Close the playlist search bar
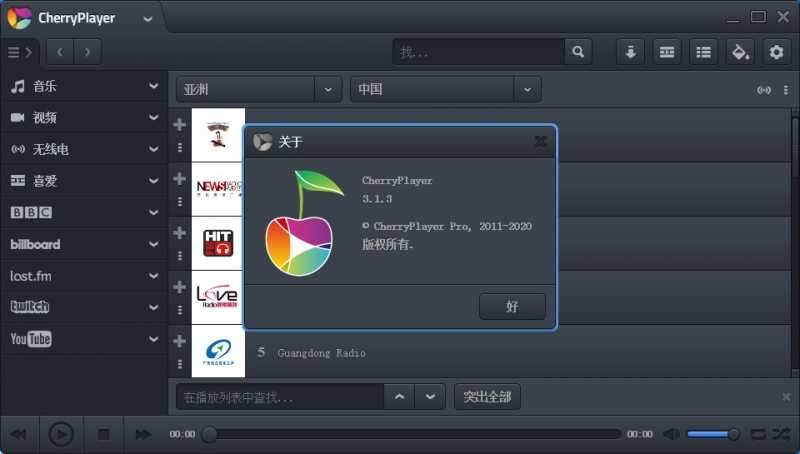Screen dimensions: 800x454 [786, 396]
